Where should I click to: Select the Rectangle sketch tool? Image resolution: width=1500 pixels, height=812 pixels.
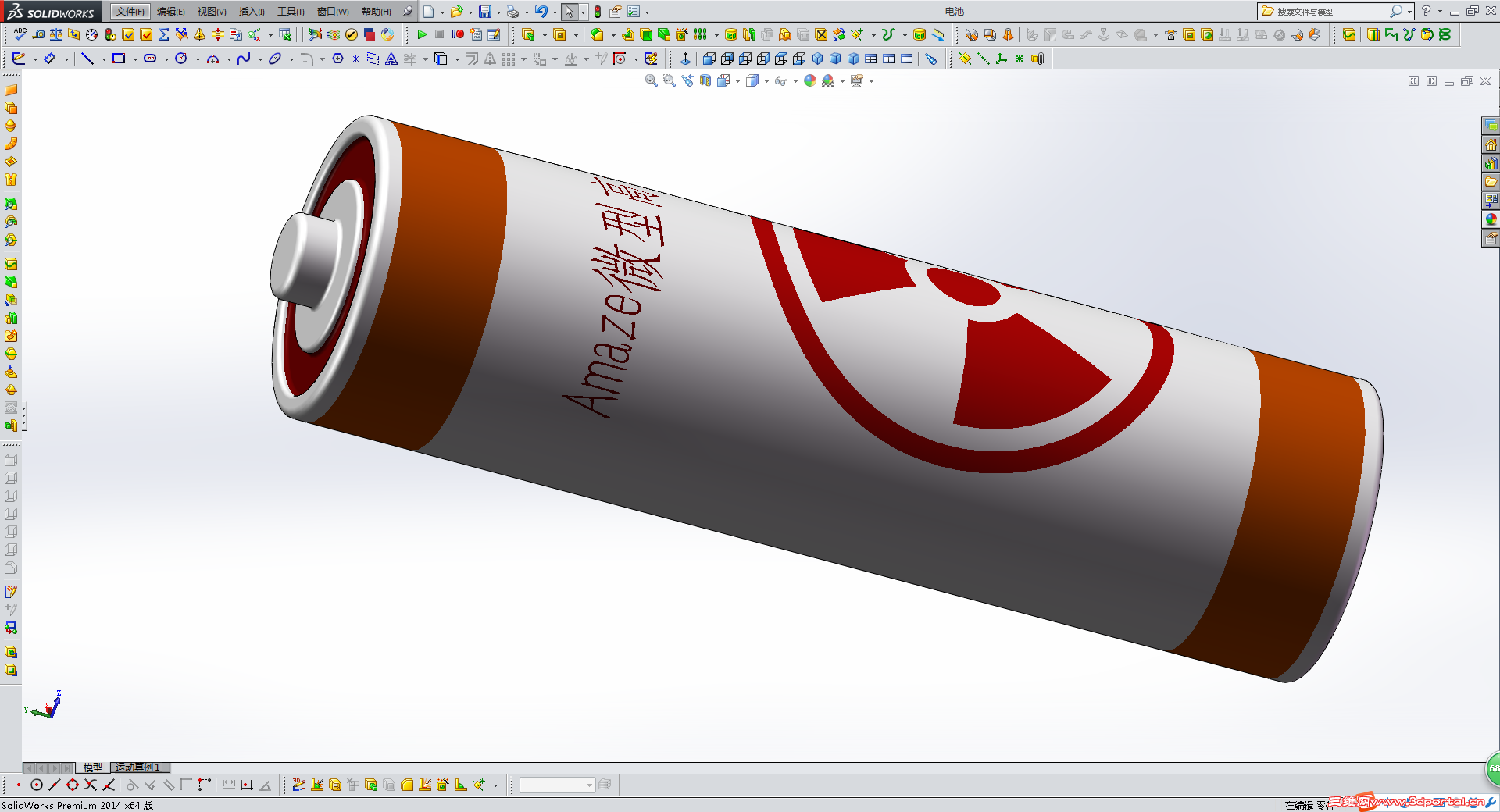pyautogui.click(x=119, y=59)
